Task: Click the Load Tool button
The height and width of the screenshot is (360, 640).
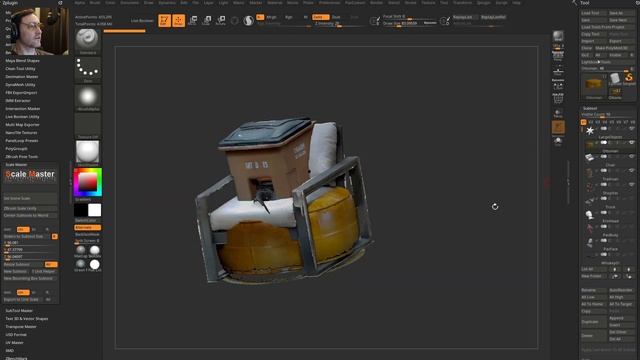Action: (593, 13)
